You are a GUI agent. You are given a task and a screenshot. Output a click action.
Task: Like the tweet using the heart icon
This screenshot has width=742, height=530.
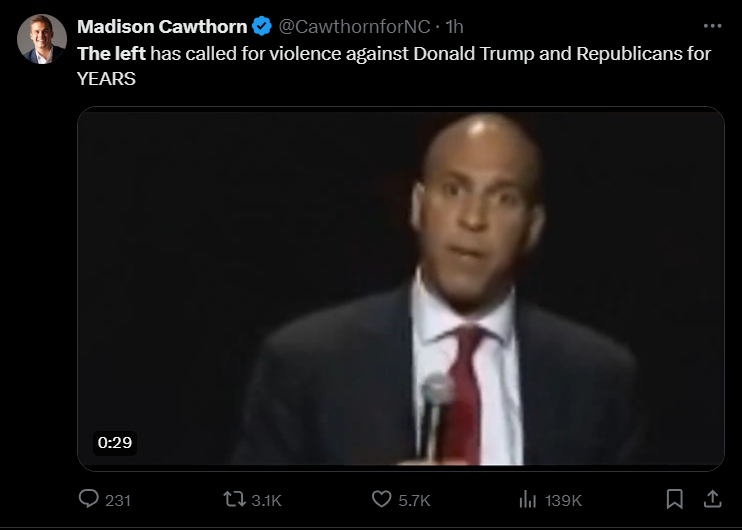381,499
